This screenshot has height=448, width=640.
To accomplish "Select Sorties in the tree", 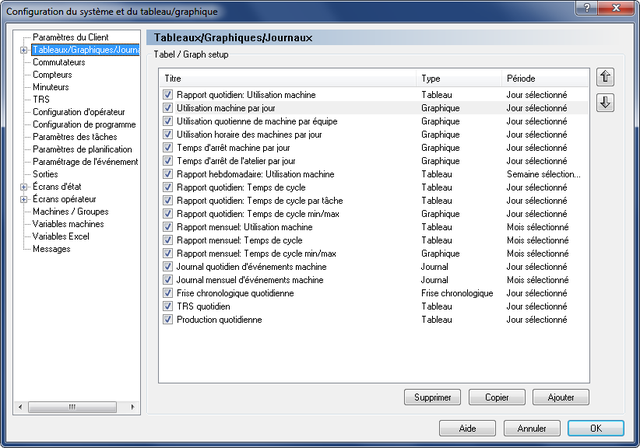I will 45,174.
